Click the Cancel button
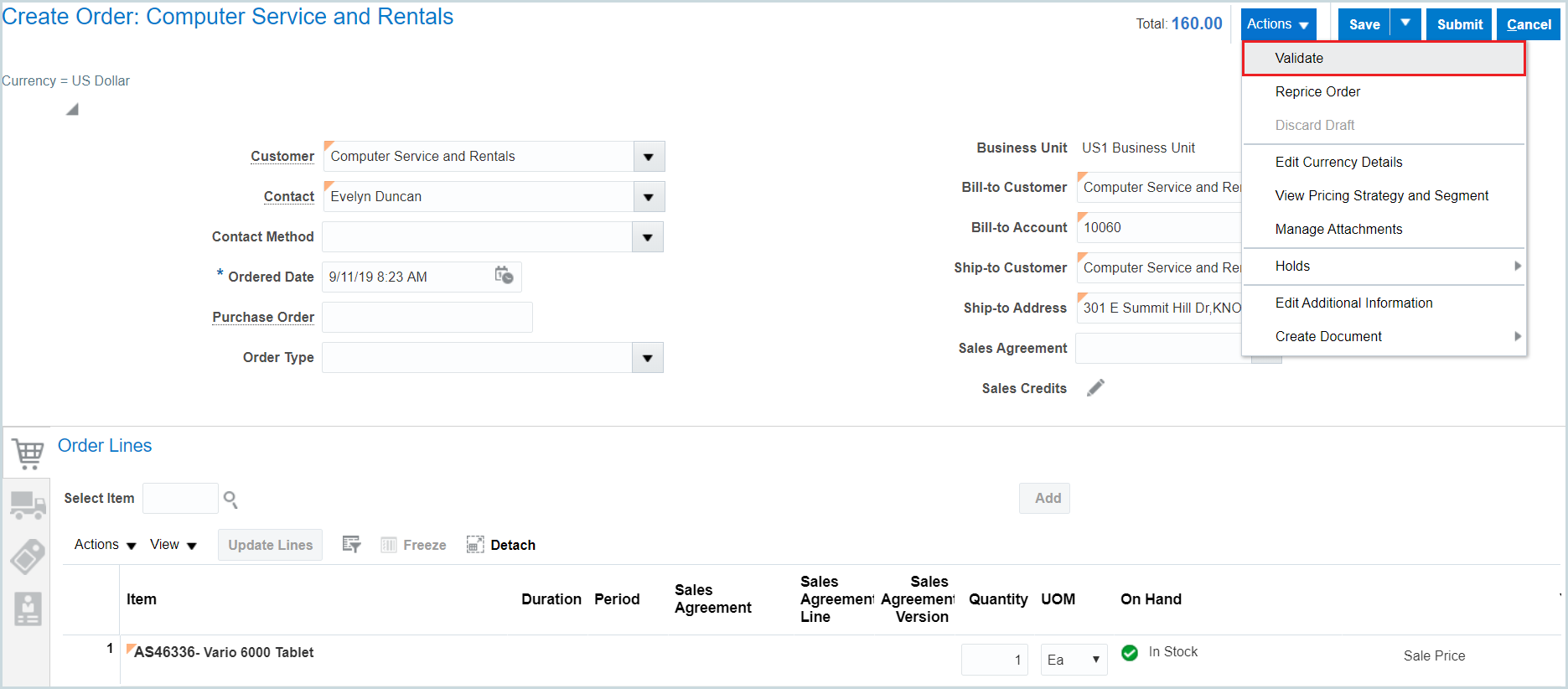 point(1529,24)
